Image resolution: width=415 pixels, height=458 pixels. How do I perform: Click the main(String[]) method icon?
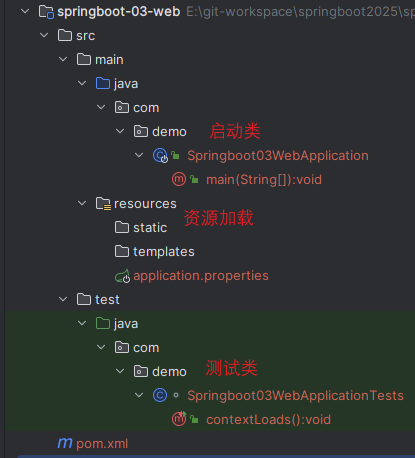(x=179, y=179)
